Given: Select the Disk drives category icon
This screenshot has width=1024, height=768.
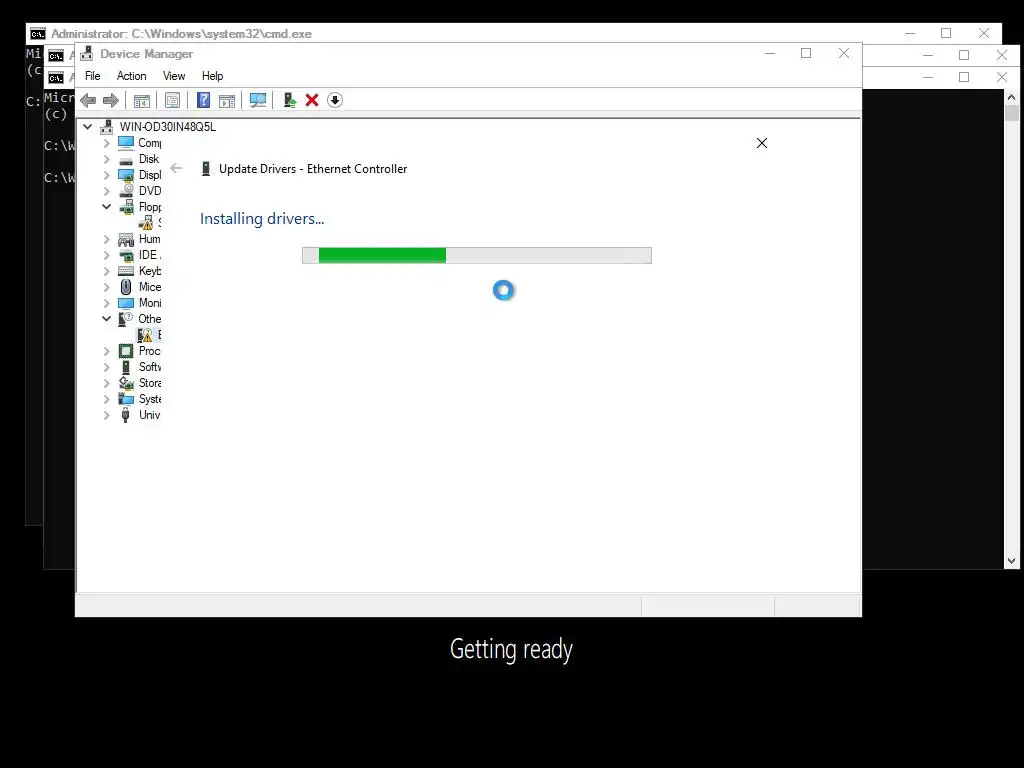Looking at the screenshot, I should pos(126,159).
